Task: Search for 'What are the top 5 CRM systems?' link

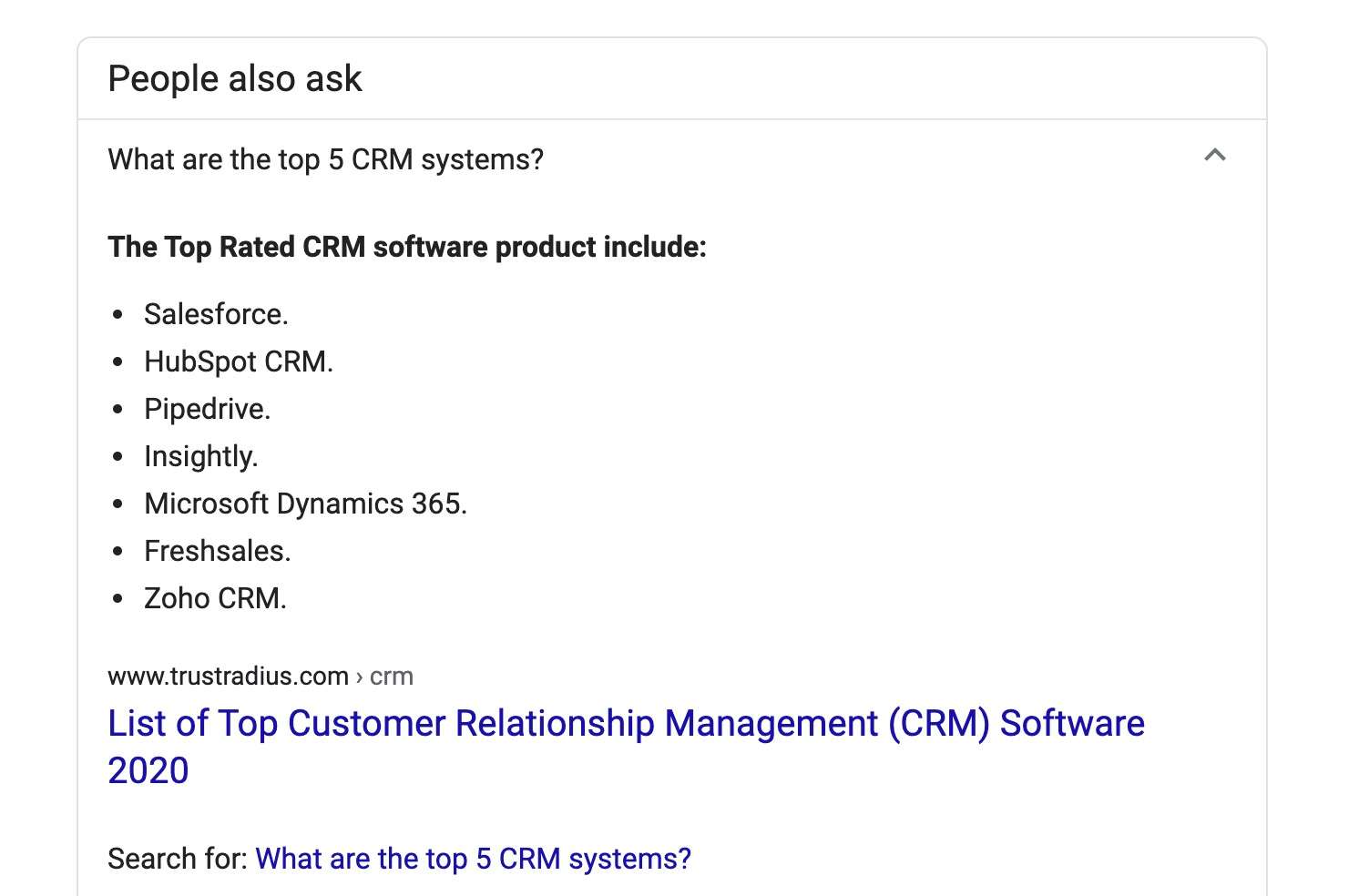Action: point(473,859)
